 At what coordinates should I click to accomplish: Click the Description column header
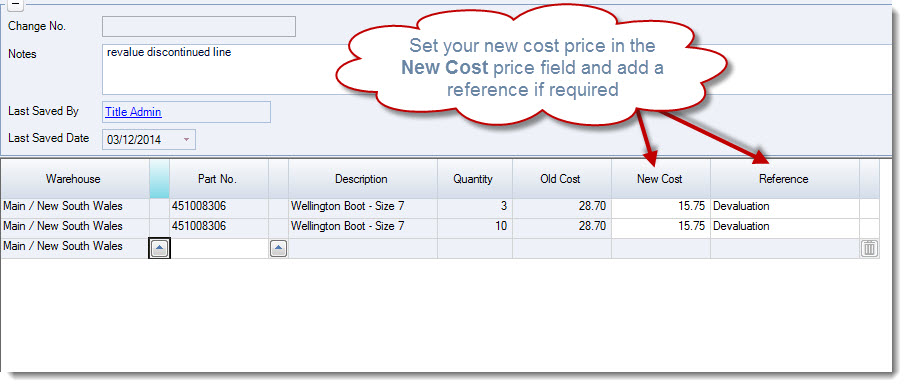tap(362, 179)
